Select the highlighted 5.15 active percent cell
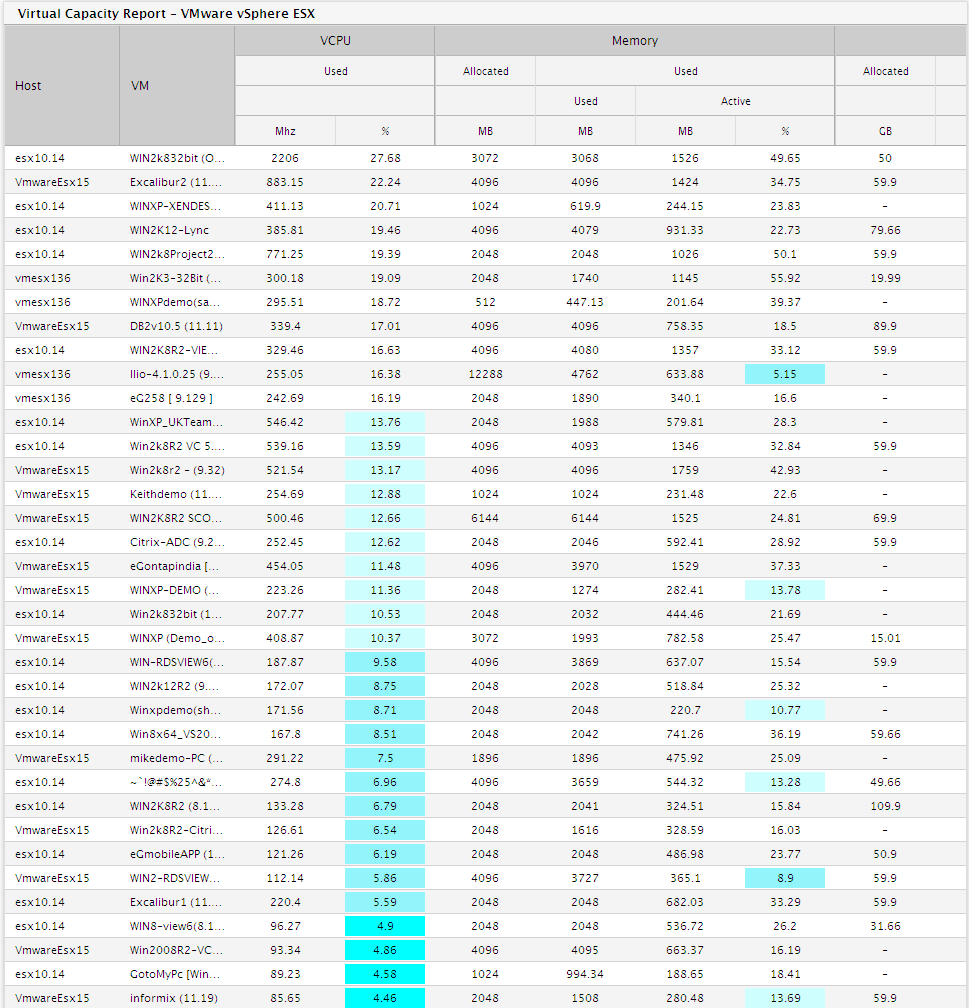 [x=784, y=374]
